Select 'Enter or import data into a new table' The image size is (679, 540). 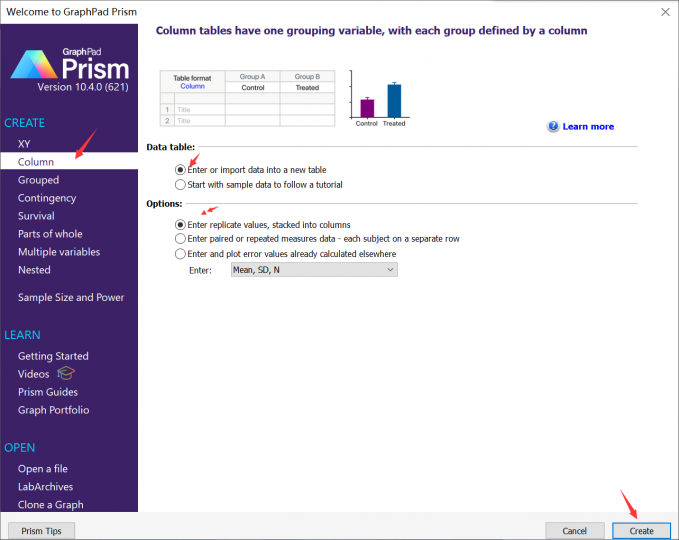[x=180, y=170]
